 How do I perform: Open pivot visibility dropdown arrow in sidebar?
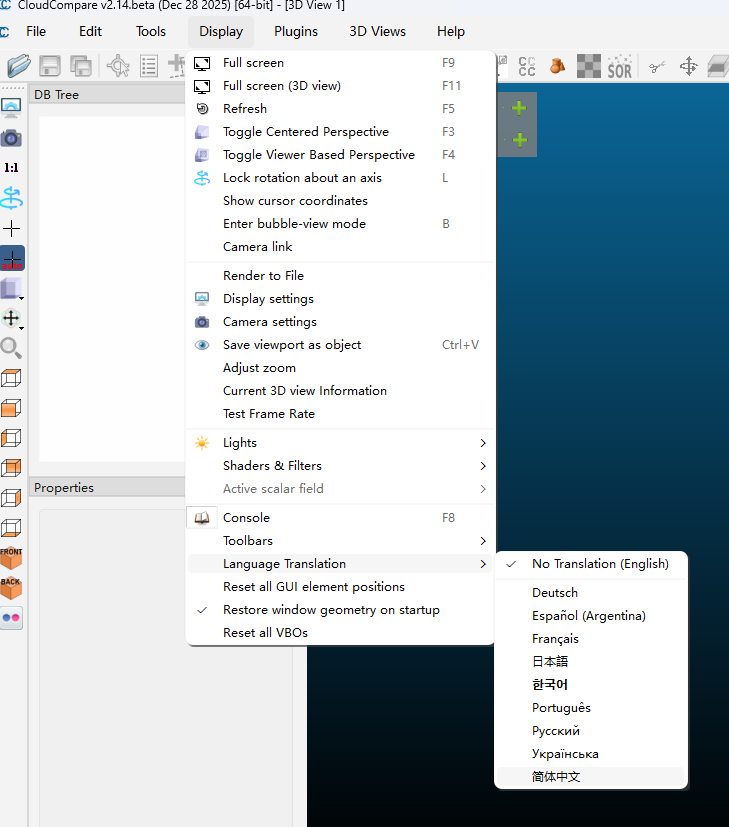pyautogui.click(x=21, y=329)
